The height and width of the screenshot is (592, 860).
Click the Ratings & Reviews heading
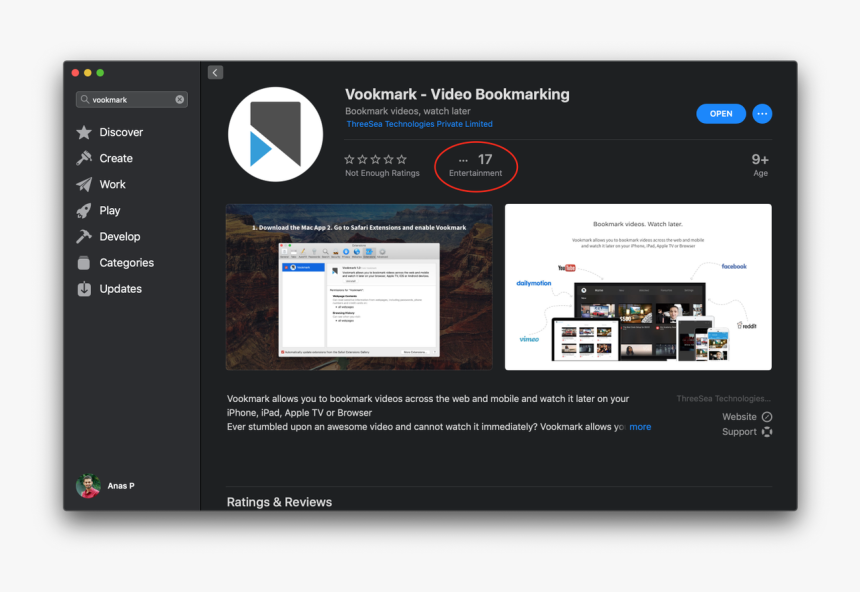tap(279, 502)
